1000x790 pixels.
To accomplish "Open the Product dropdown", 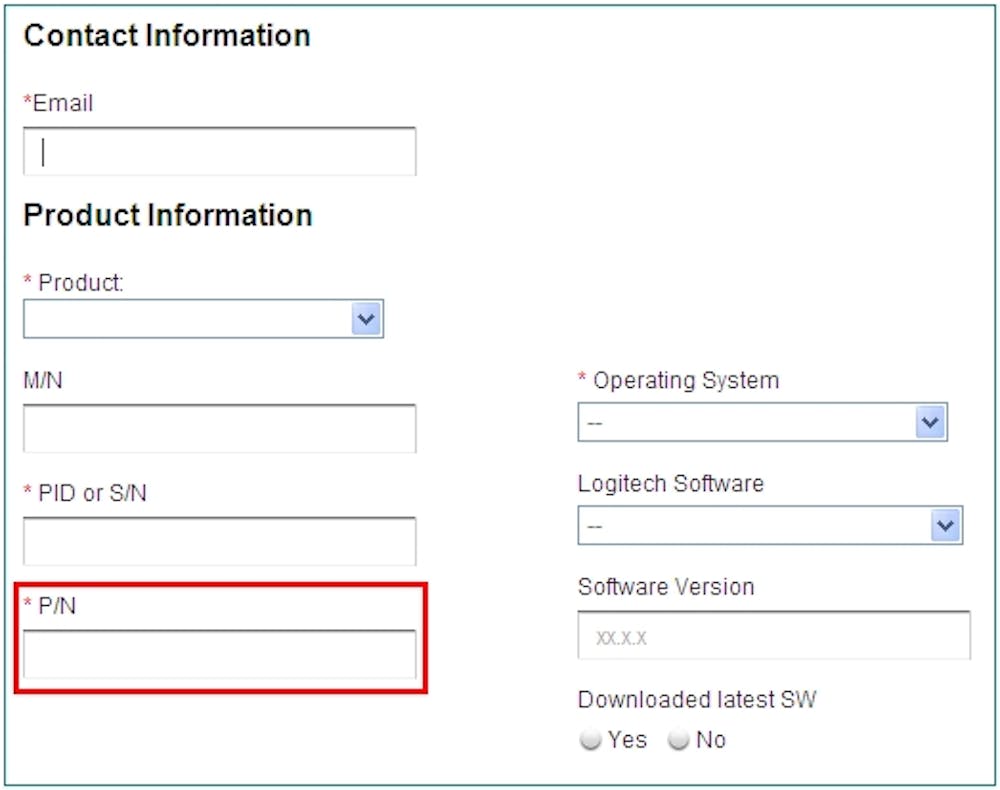I will (x=203, y=320).
